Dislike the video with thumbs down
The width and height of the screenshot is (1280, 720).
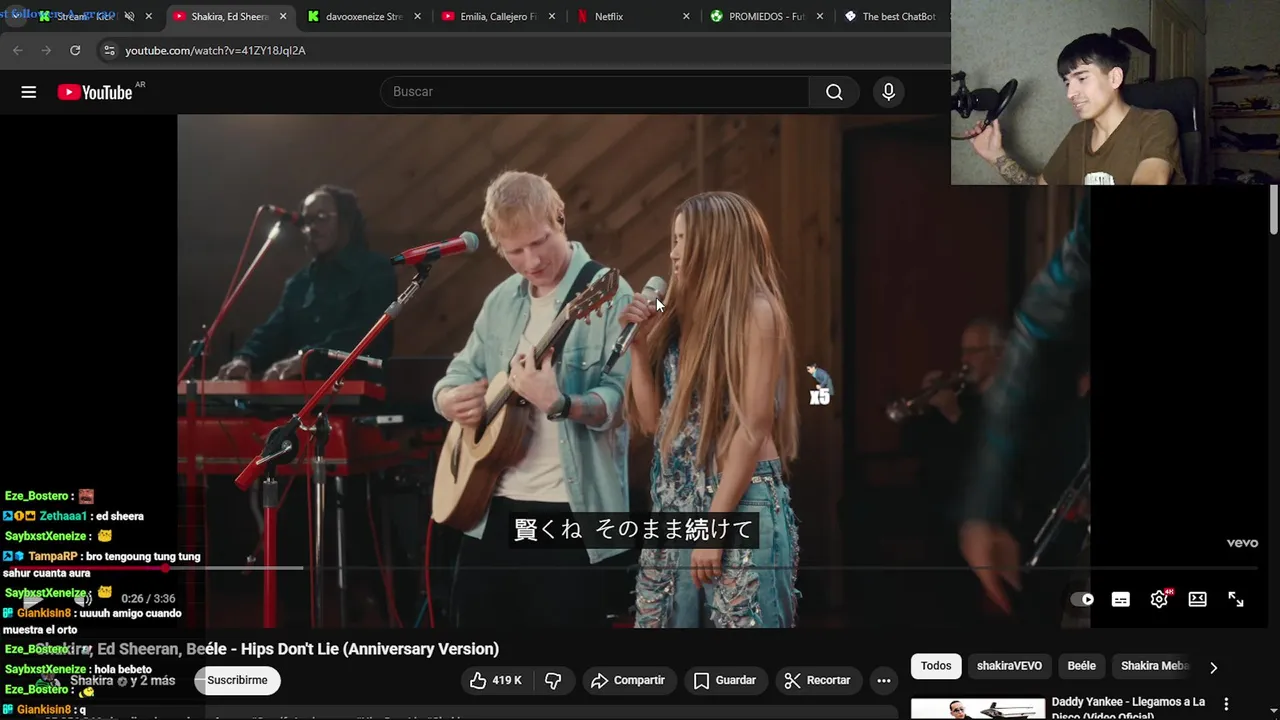553,680
